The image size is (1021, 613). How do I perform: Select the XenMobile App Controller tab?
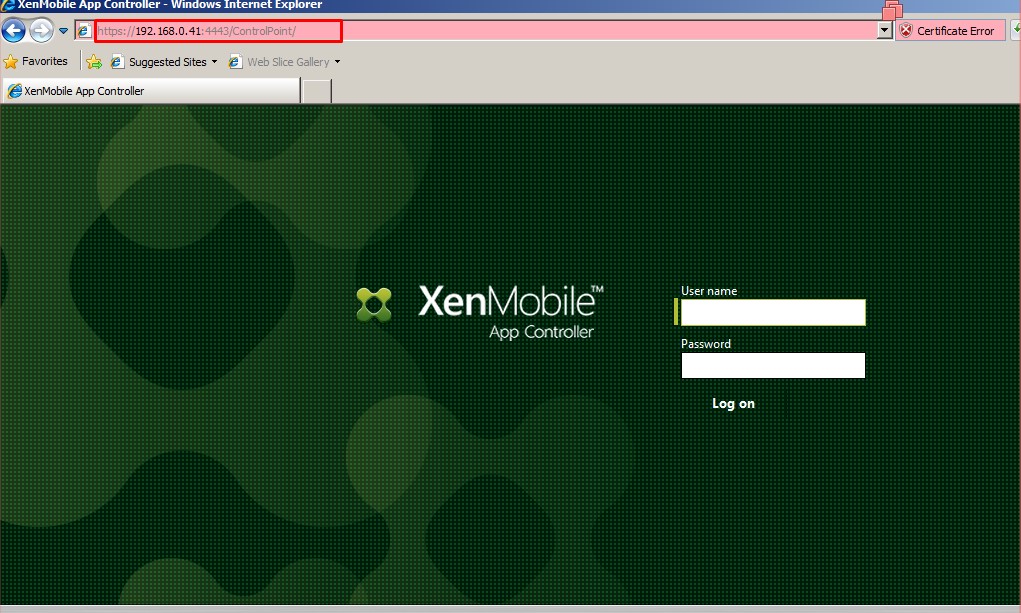point(150,91)
